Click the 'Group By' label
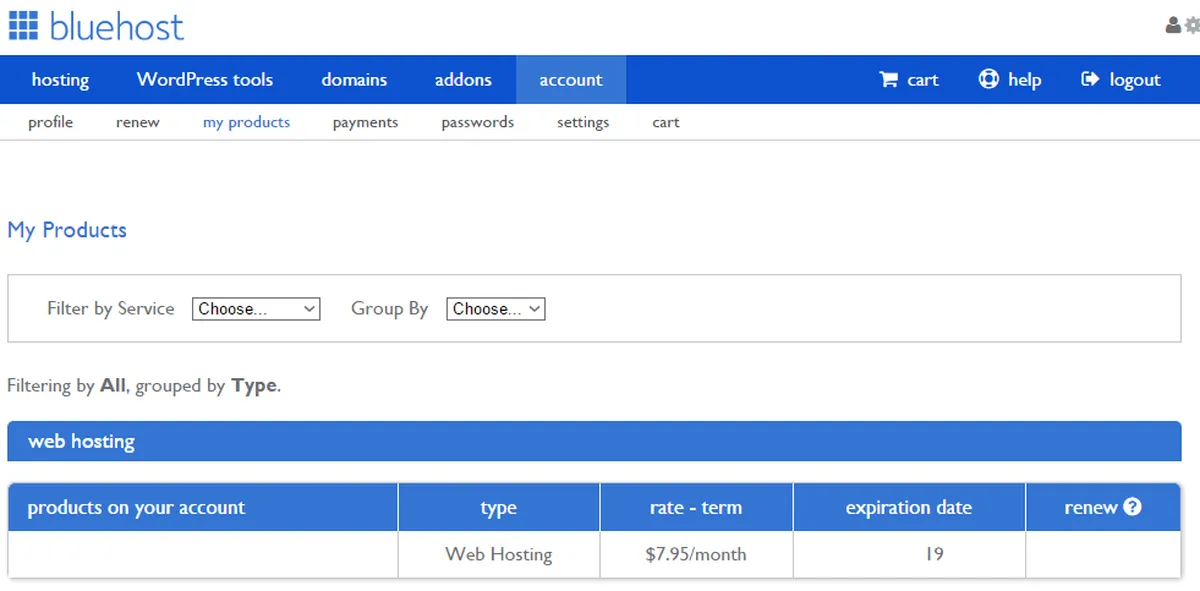This screenshot has width=1200, height=591. click(x=389, y=308)
